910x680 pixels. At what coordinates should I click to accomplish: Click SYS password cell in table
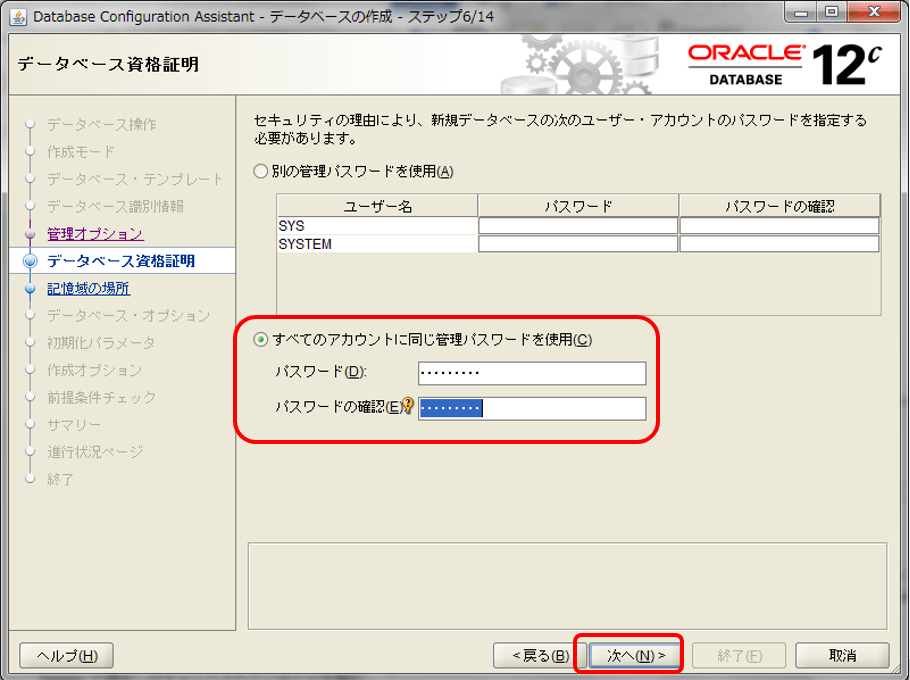[x=578, y=226]
